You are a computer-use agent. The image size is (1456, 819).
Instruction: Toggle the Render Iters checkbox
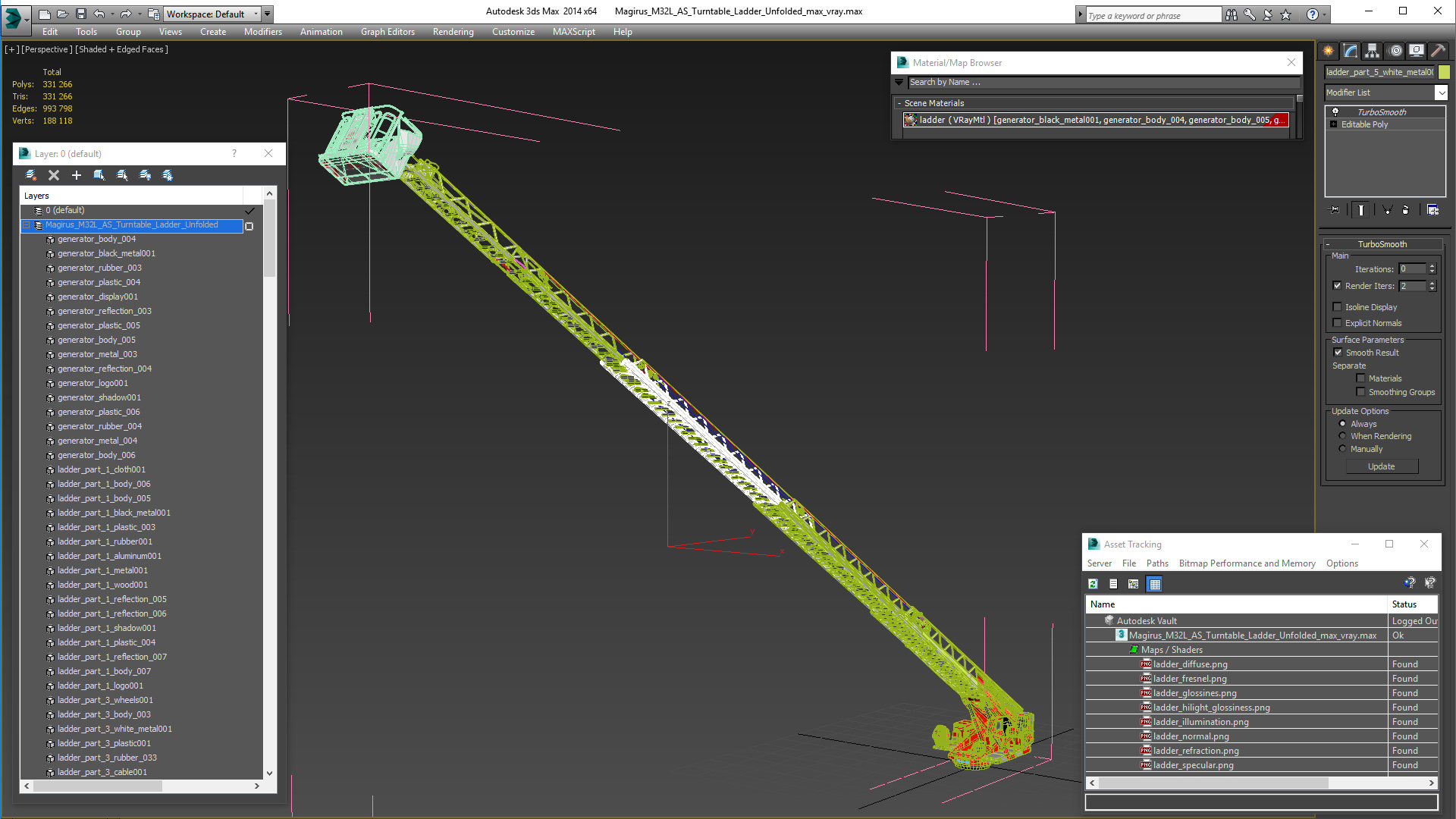[x=1338, y=286]
